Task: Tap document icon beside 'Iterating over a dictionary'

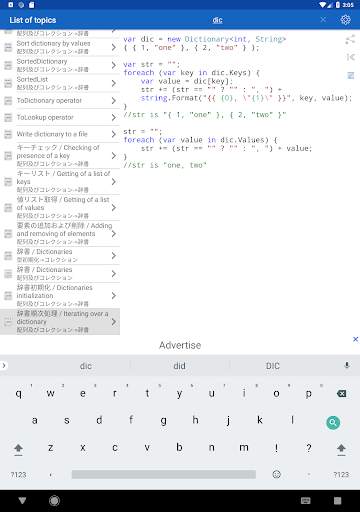Action: [8, 322]
